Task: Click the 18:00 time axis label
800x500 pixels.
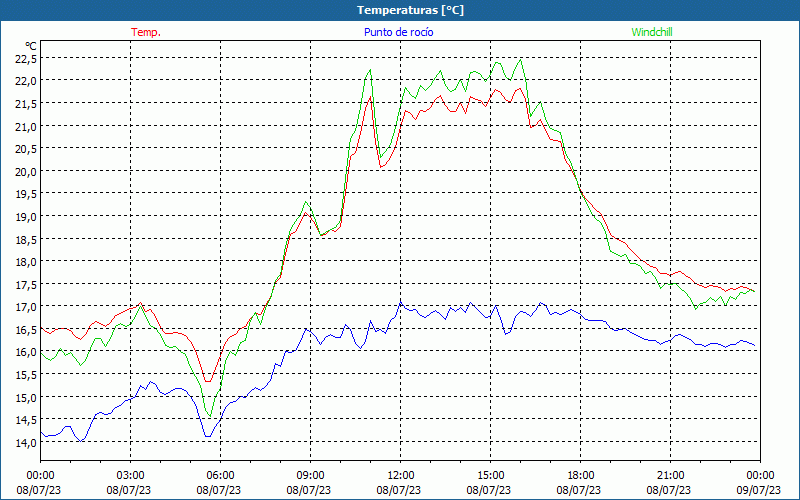Action: (x=581, y=476)
